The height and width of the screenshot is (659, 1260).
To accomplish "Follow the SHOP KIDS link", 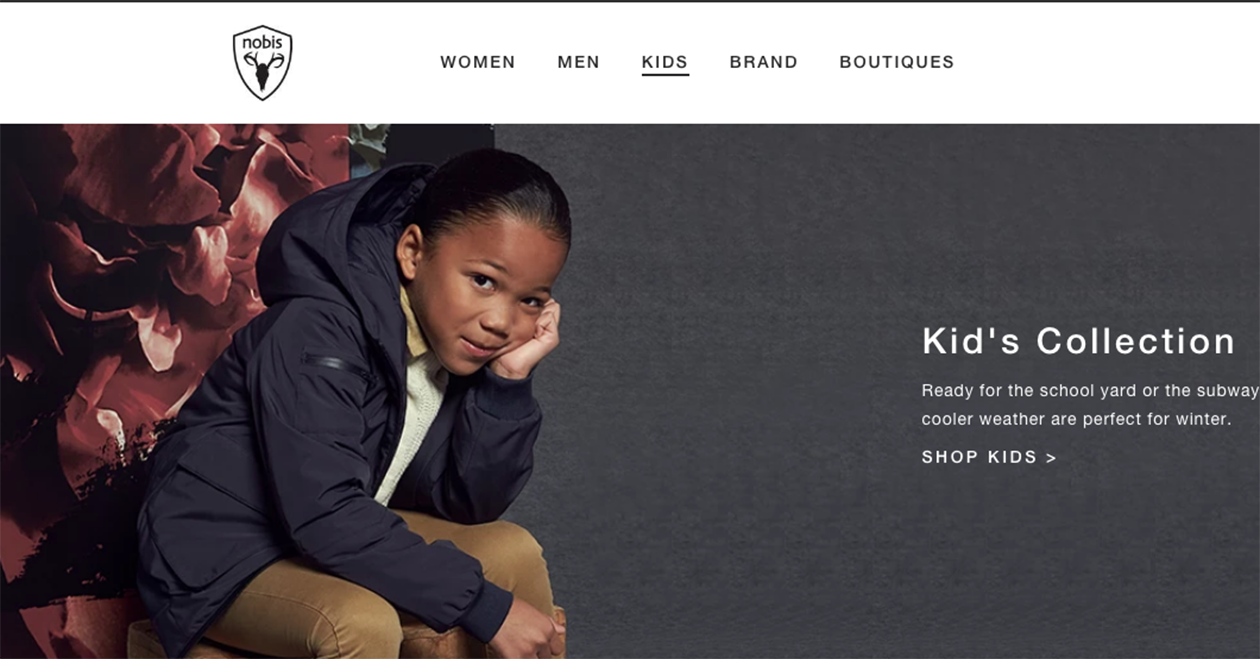I will coord(989,457).
